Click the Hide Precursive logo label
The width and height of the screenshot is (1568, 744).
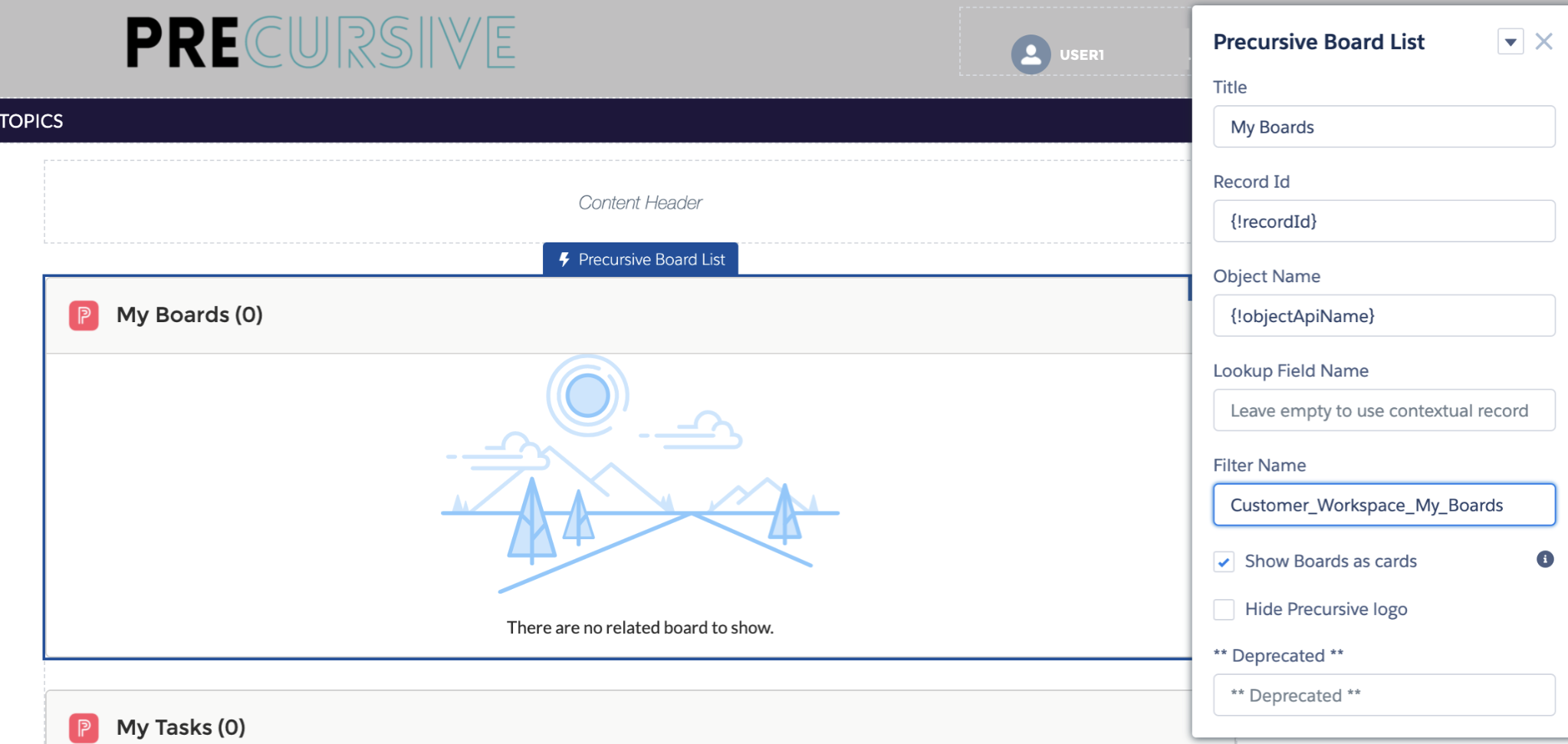click(x=1326, y=609)
